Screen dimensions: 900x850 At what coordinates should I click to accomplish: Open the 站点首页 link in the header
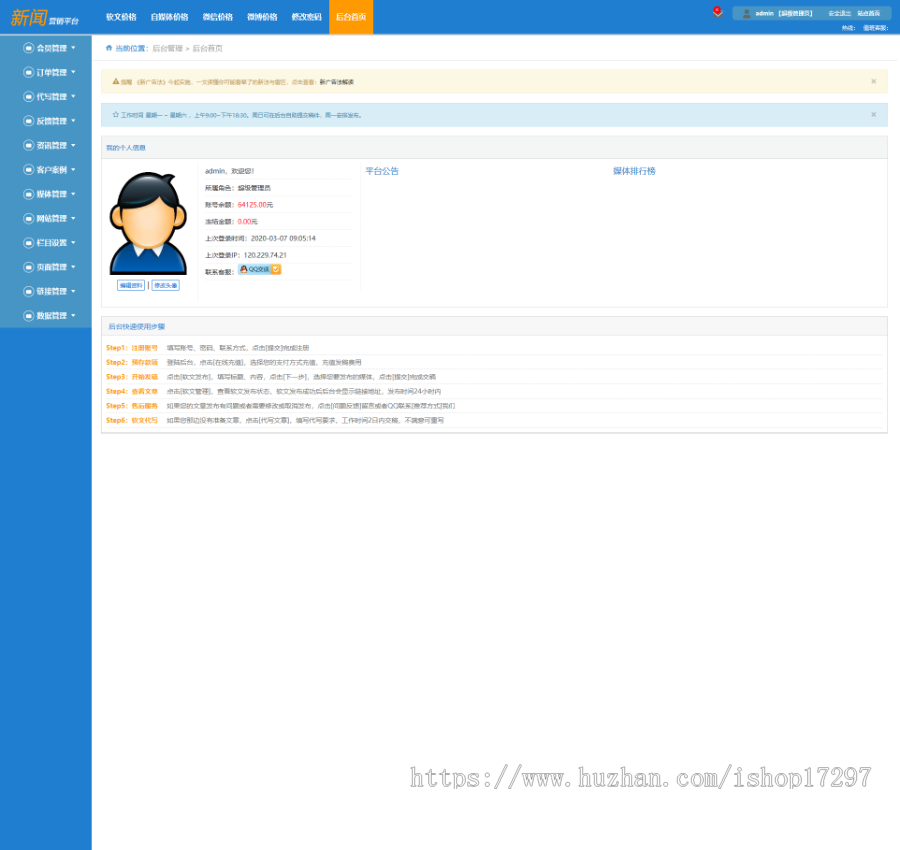pyautogui.click(x=868, y=13)
